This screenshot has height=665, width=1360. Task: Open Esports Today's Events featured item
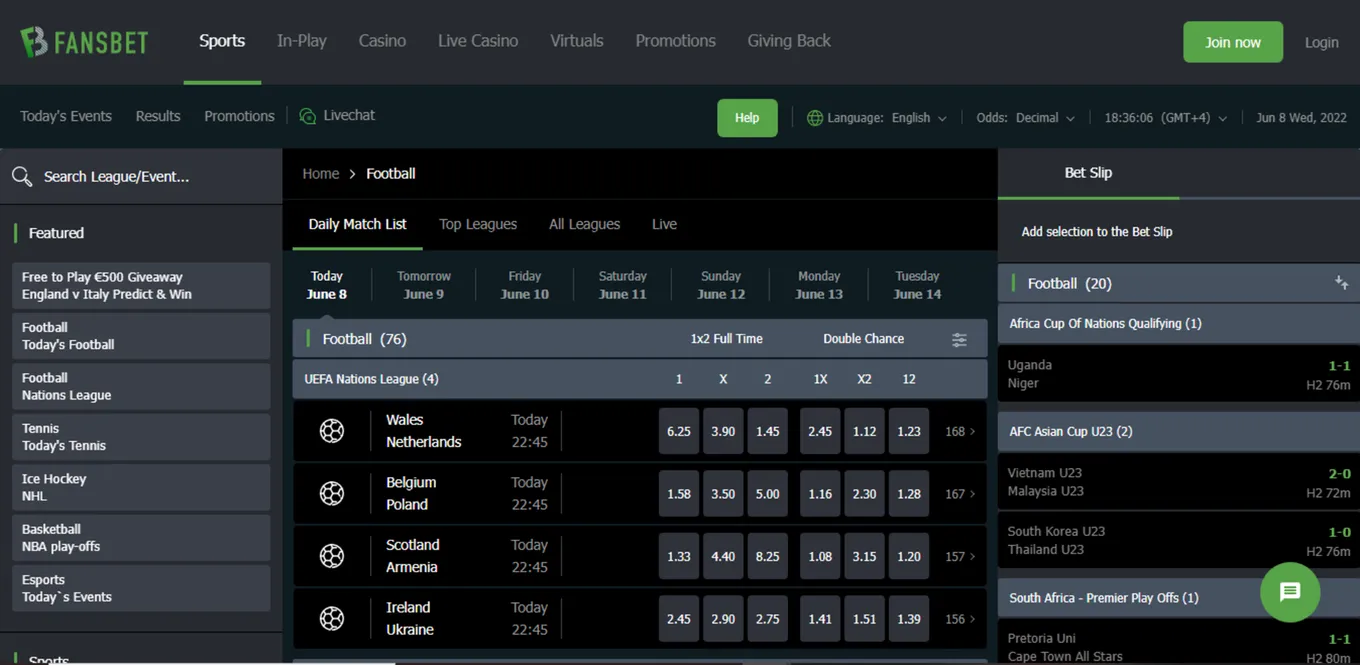tap(141, 588)
